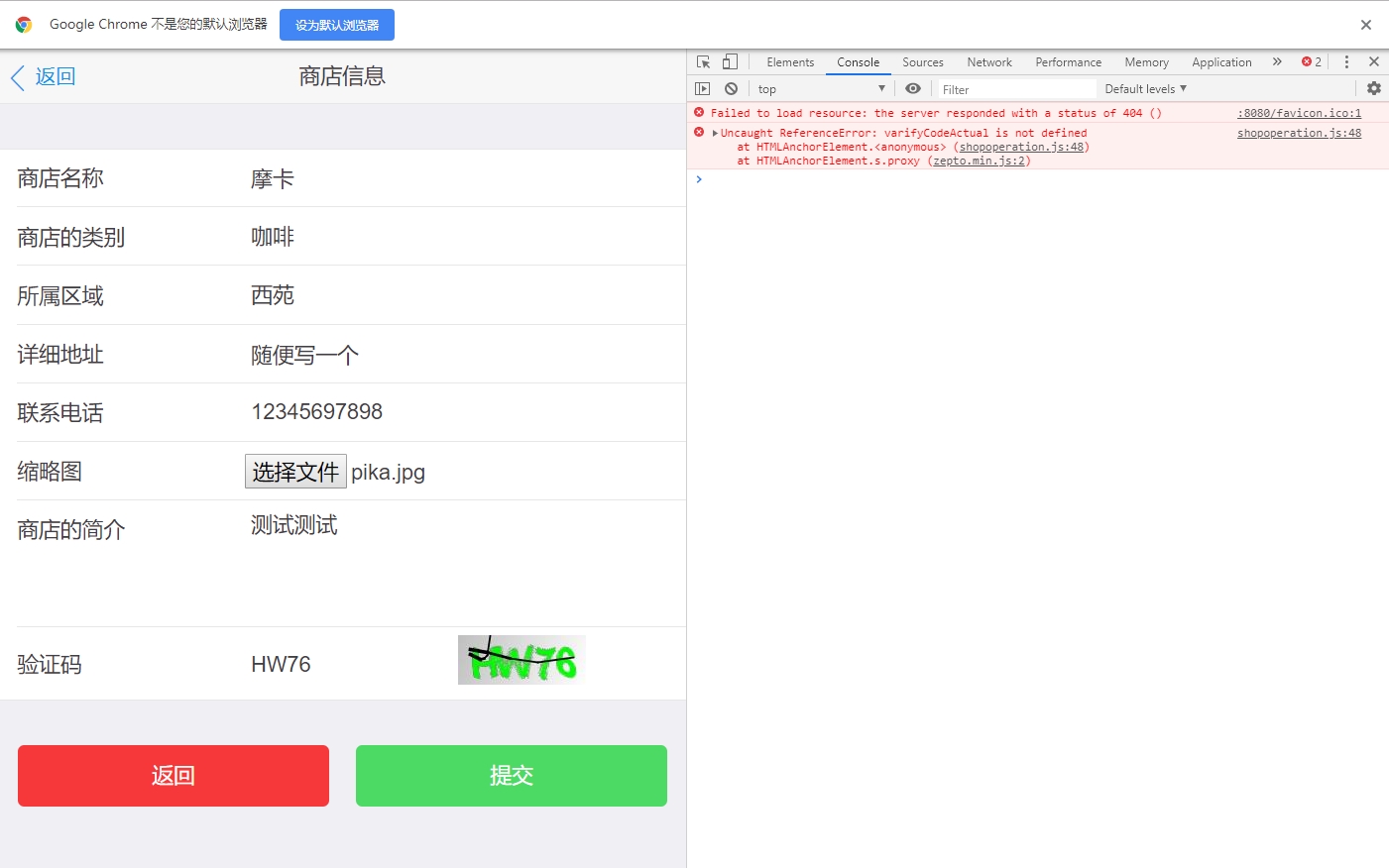Open the Memory tab
The image size is (1389, 868).
tap(1146, 62)
